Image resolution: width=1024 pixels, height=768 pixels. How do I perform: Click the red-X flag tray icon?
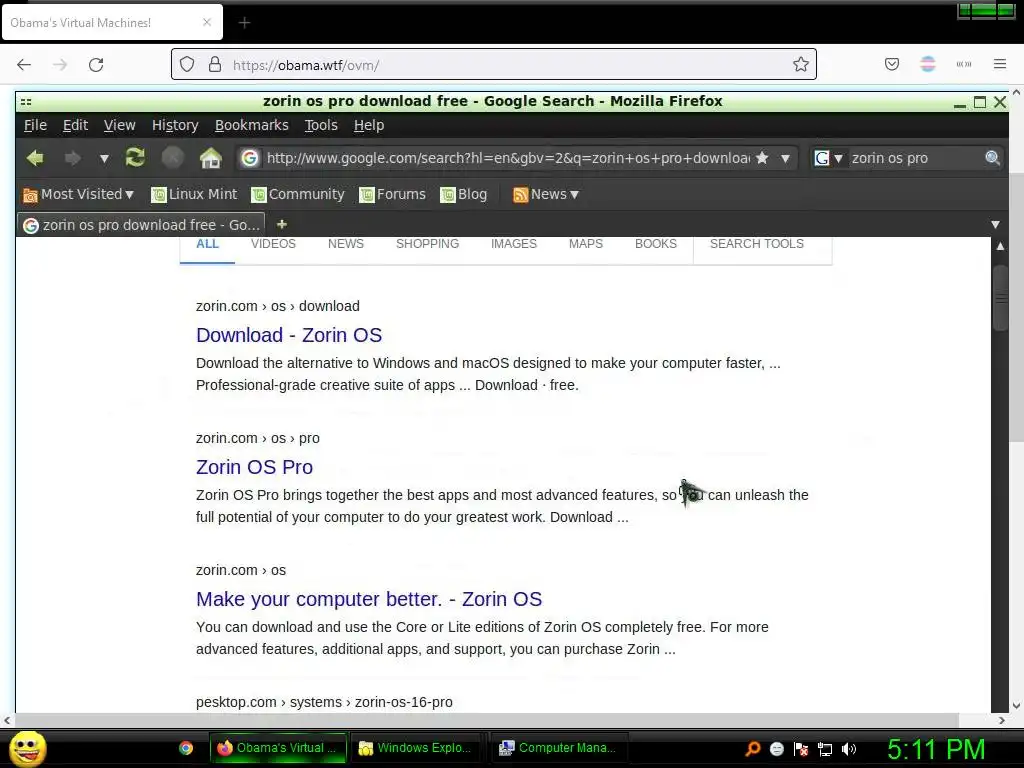801,749
